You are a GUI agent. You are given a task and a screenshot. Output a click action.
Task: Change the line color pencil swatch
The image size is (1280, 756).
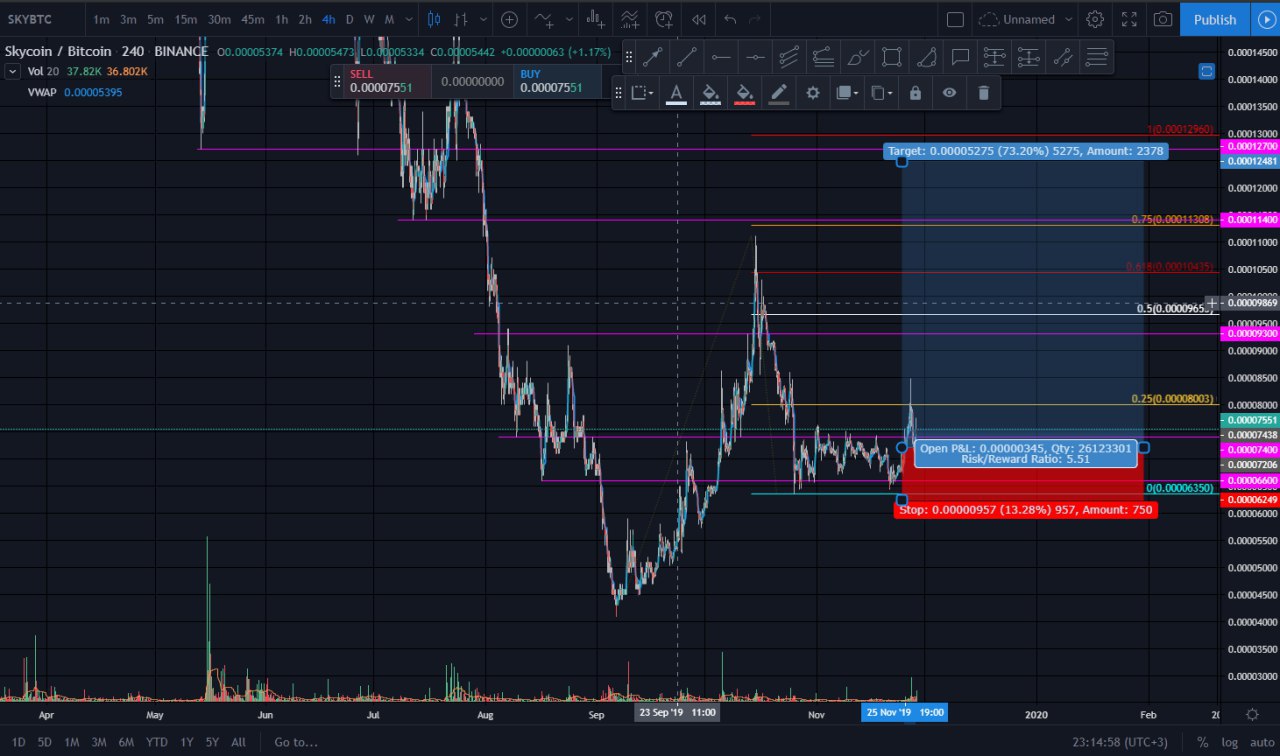pos(779,93)
